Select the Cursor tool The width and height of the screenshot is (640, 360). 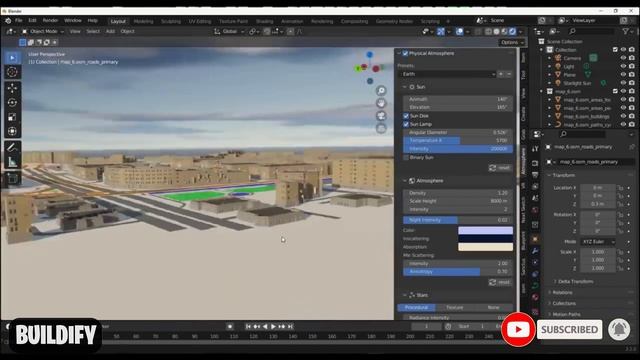(12, 72)
